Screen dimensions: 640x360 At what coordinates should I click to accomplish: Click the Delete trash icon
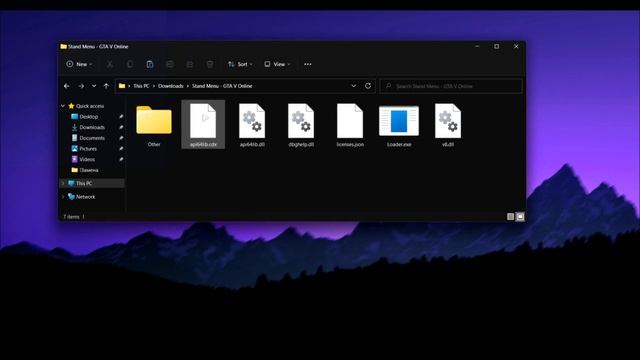click(210, 64)
